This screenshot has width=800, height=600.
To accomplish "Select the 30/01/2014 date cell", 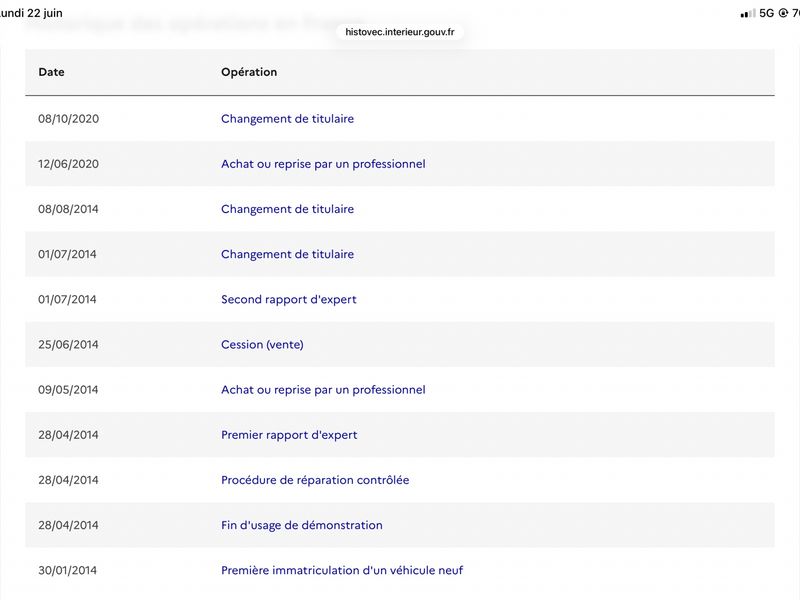I will click(x=67, y=570).
